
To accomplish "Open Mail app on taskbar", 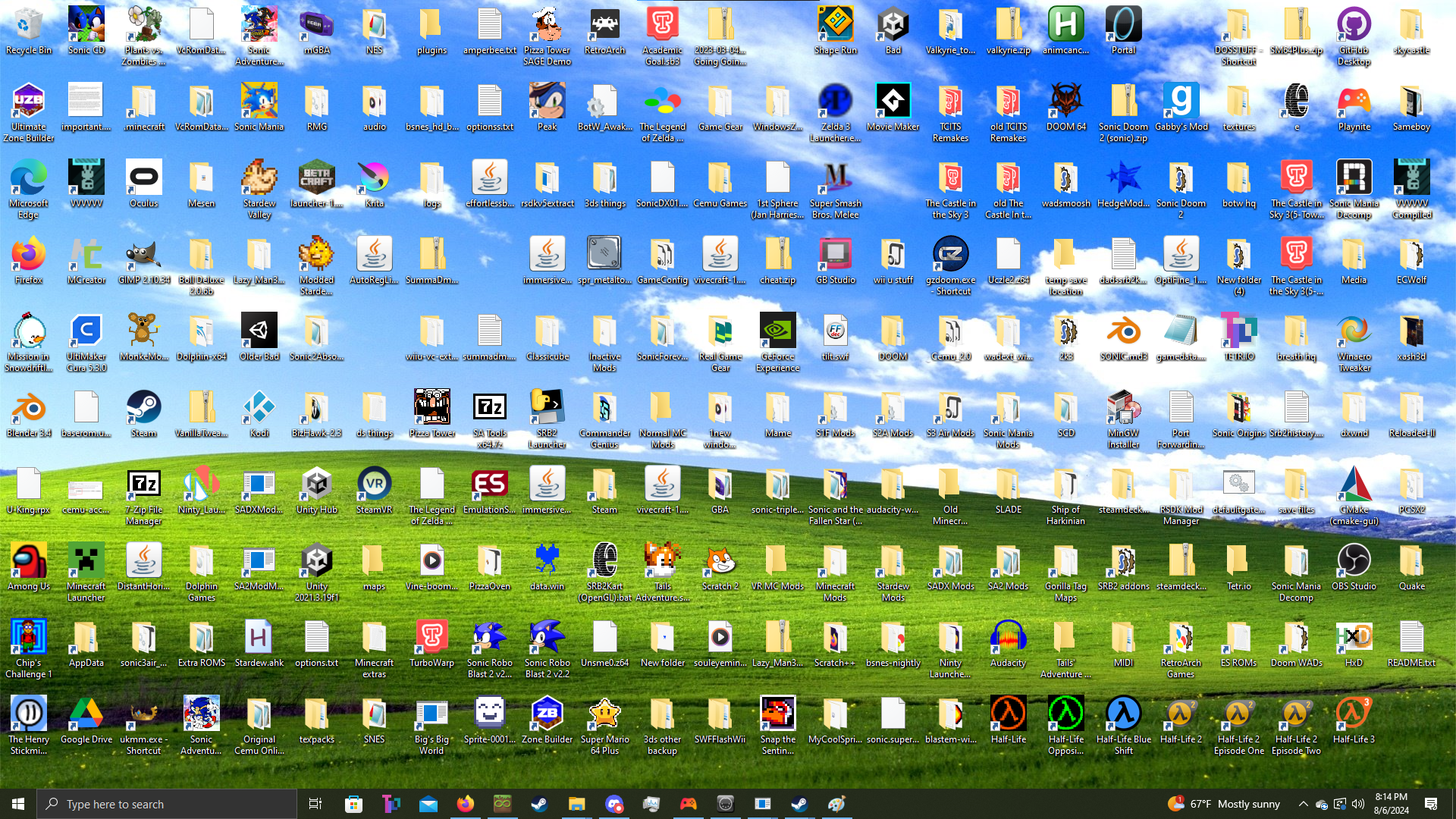I will point(428,804).
